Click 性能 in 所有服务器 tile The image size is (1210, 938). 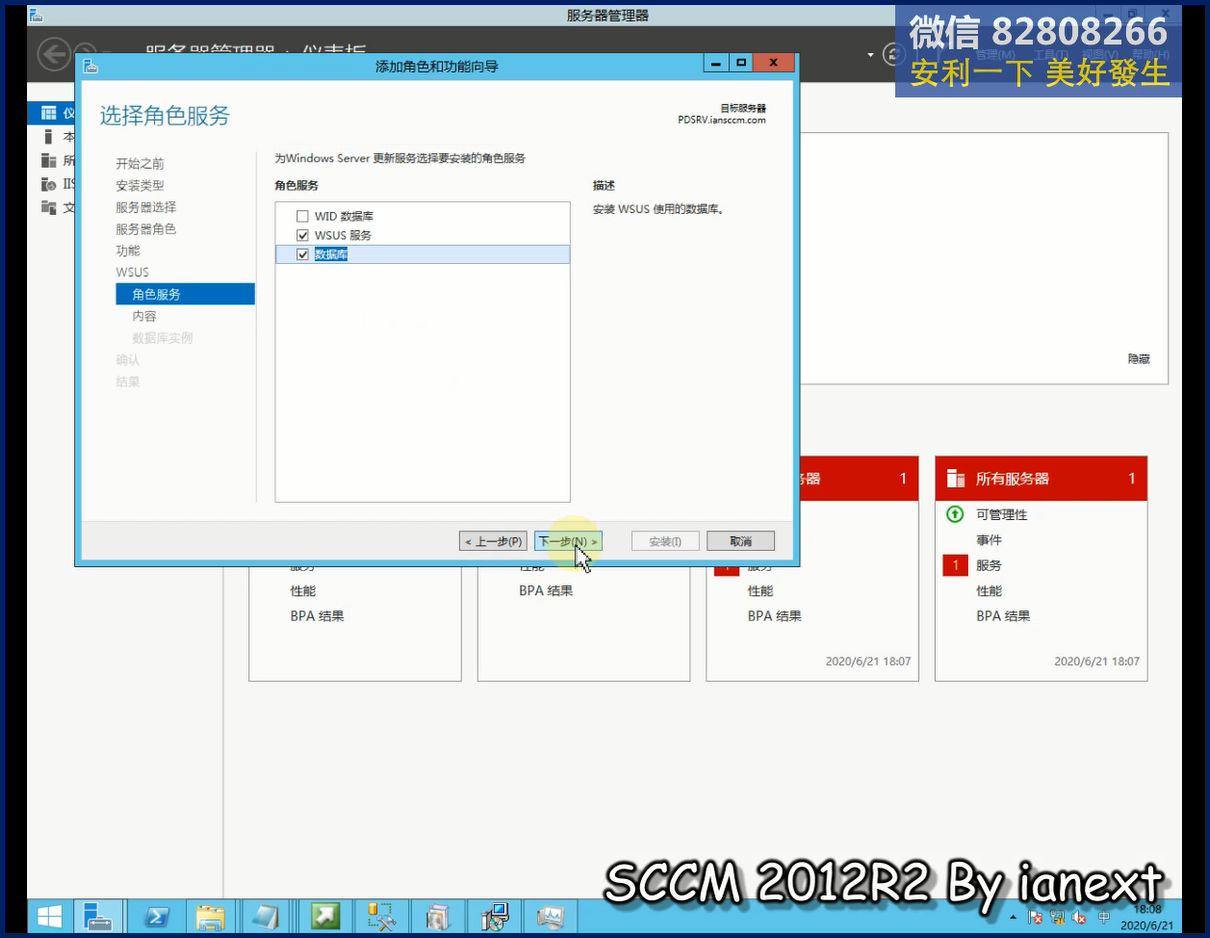(x=989, y=591)
